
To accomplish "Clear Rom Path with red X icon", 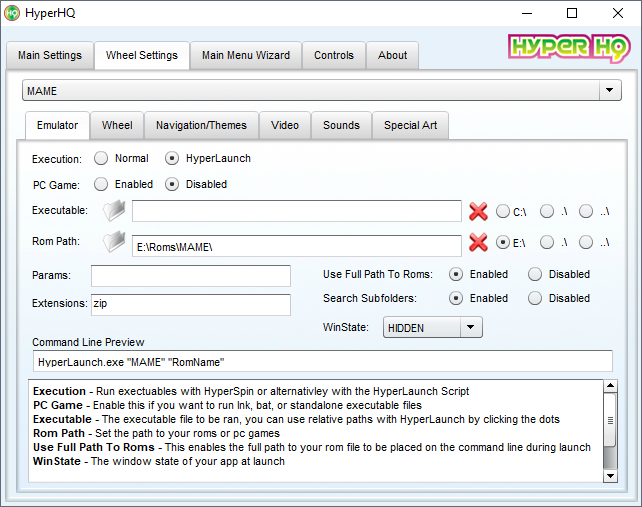I will tap(479, 243).
